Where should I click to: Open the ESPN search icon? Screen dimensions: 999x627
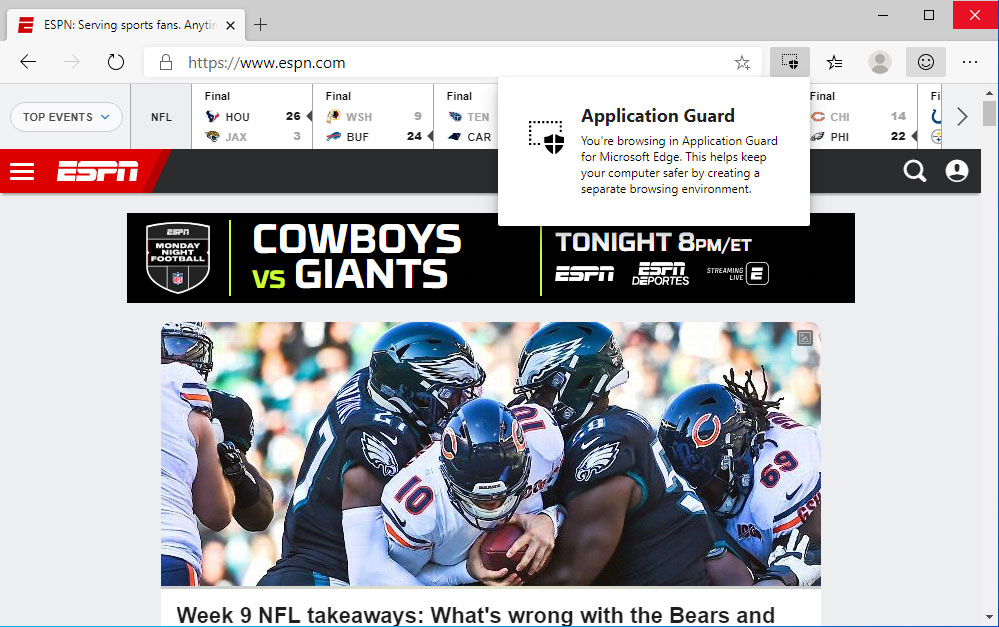(x=914, y=171)
